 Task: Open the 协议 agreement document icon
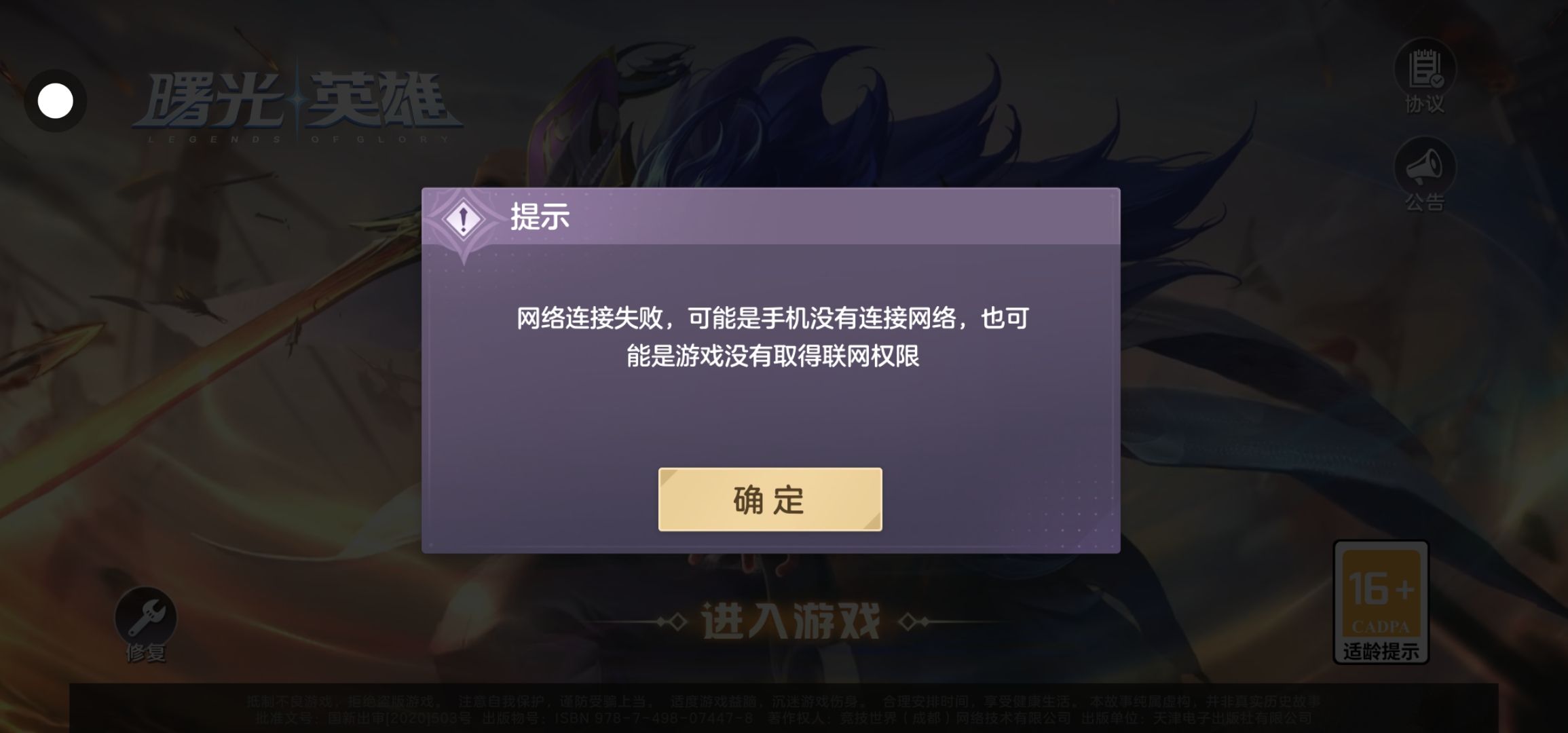point(1425,70)
